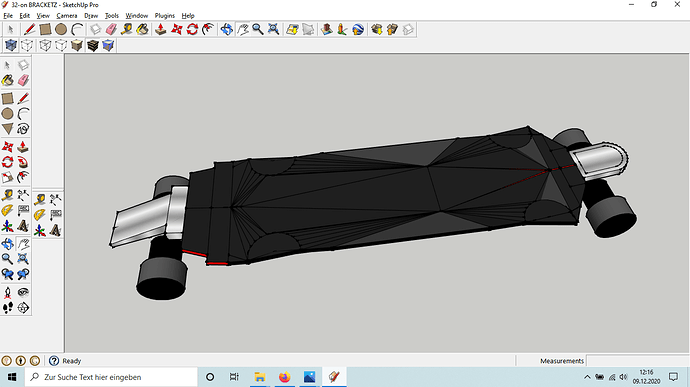Open File Explorer from the taskbar
The width and height of the screenshot is (690, 387).
pos(260,377)
